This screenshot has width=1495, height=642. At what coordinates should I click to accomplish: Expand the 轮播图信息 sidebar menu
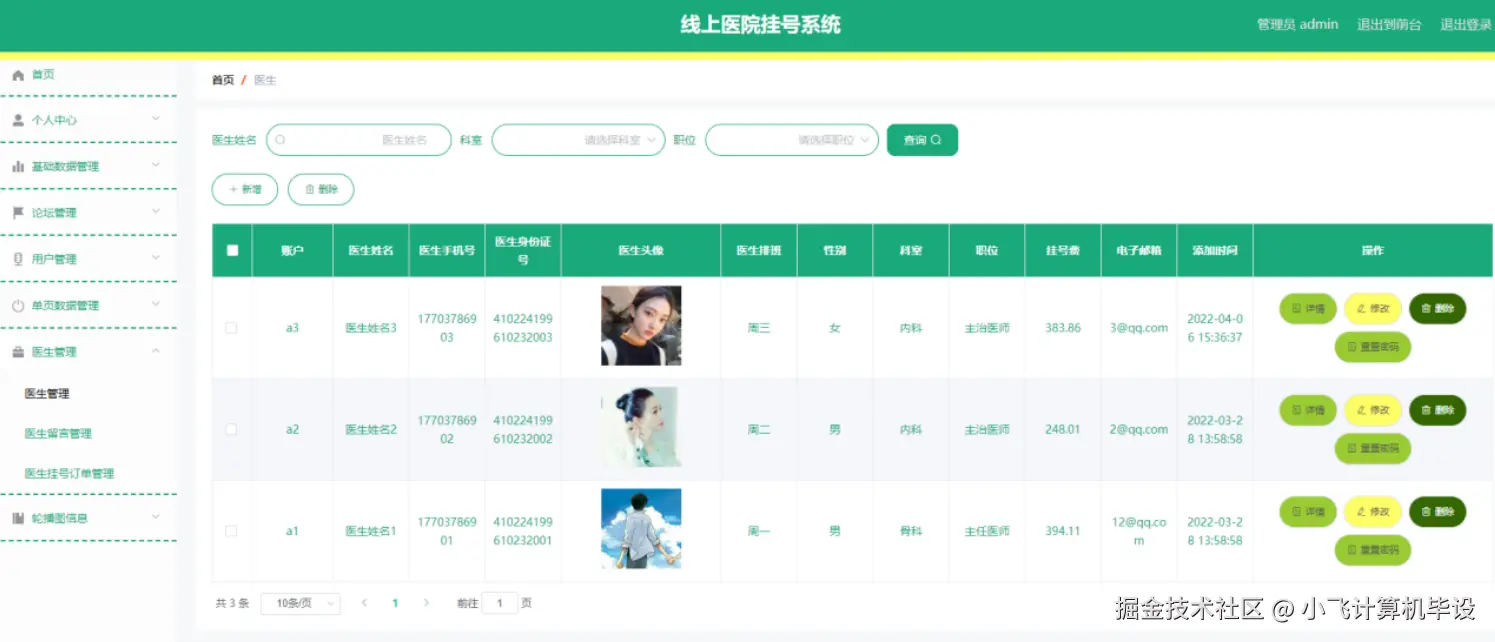156,517
